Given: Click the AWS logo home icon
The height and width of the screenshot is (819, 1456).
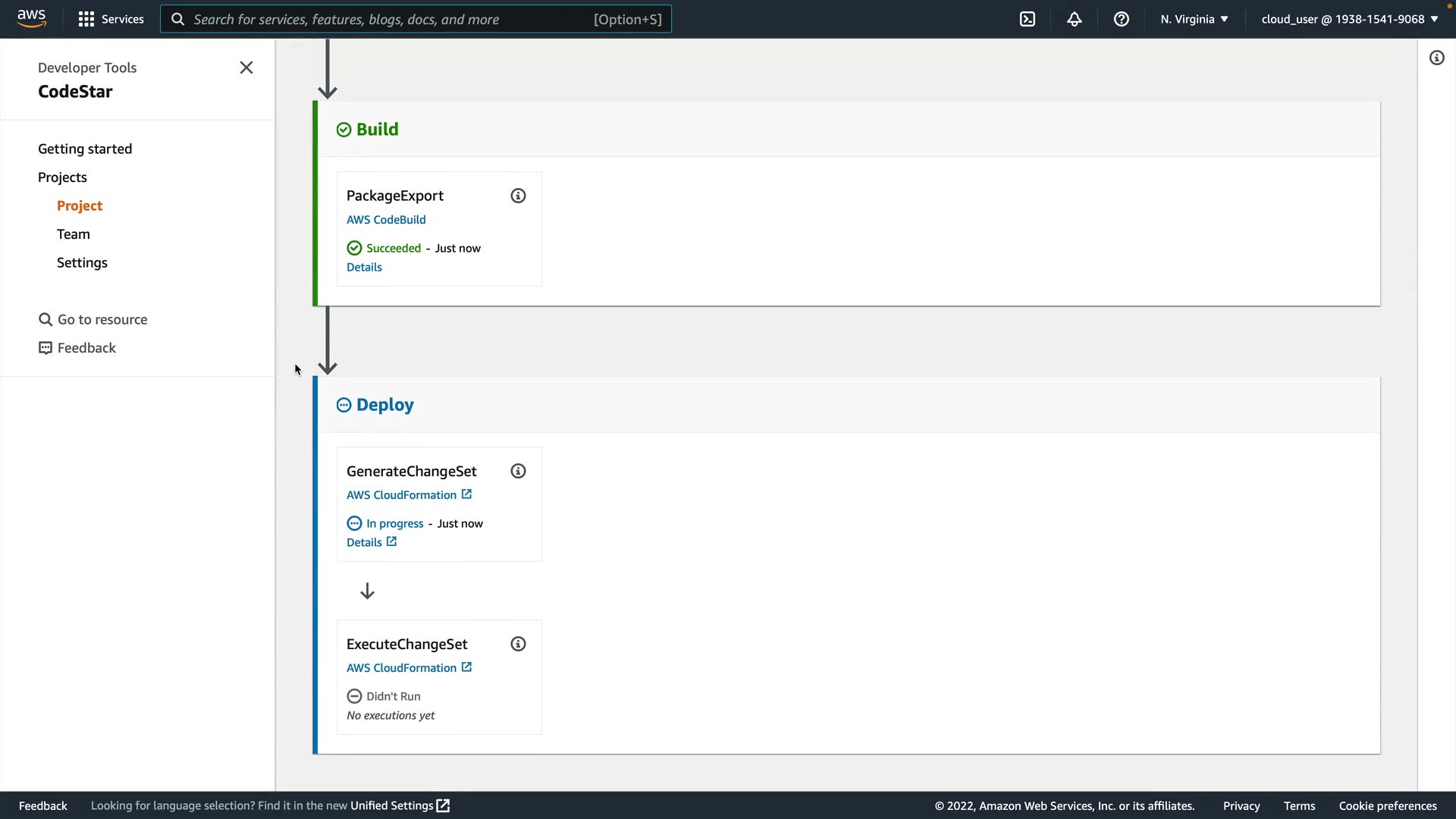Looking at the screenshot, I should pyautogui.click(x=31, y=18).
